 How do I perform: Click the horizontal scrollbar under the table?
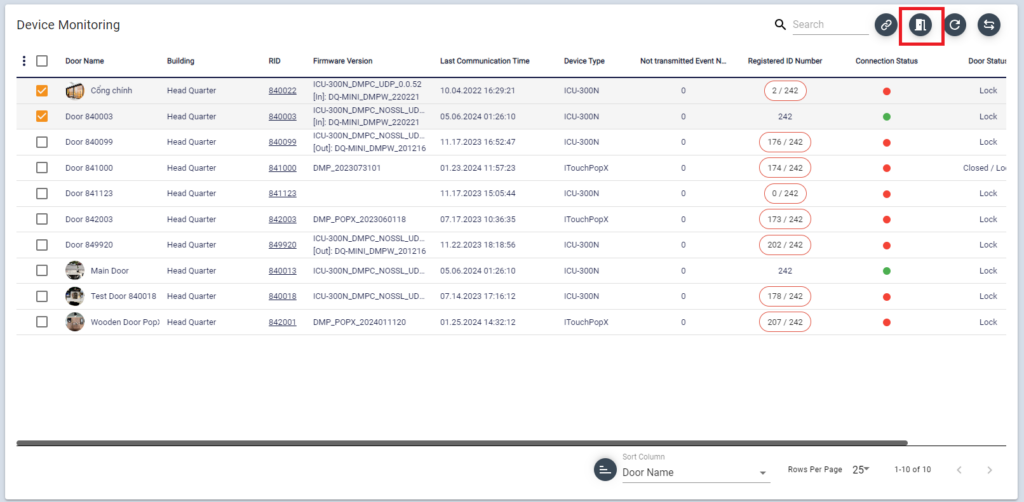[x=460, y=442]
